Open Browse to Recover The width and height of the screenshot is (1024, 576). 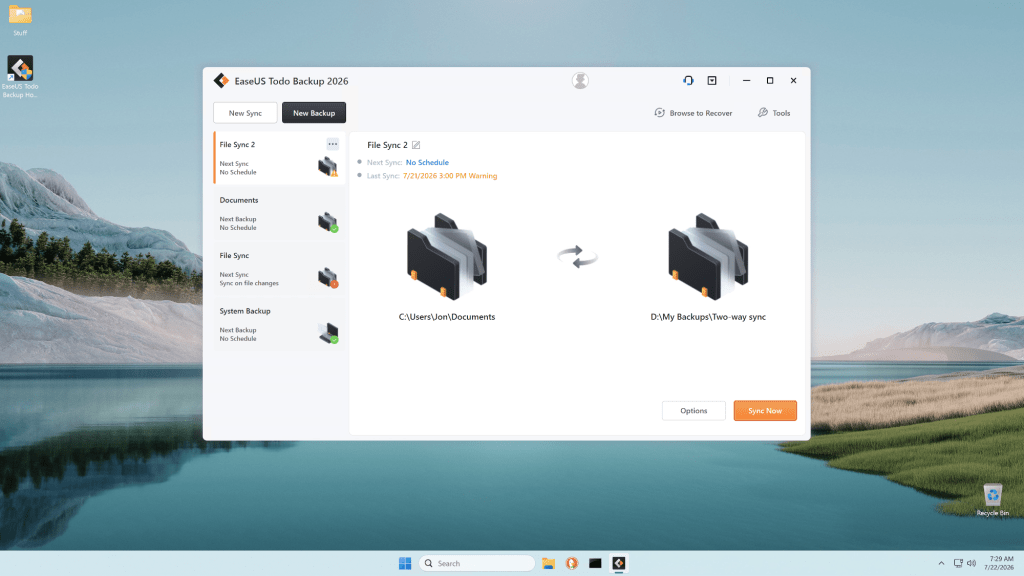pos(693,113)
